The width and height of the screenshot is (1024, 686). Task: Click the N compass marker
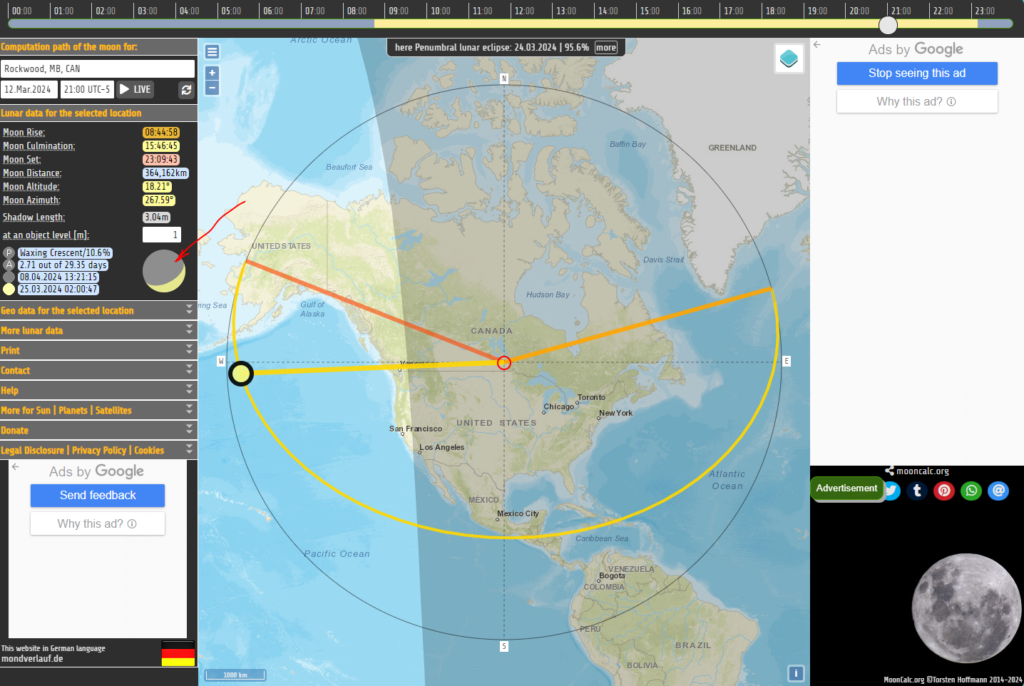[504, 78]
